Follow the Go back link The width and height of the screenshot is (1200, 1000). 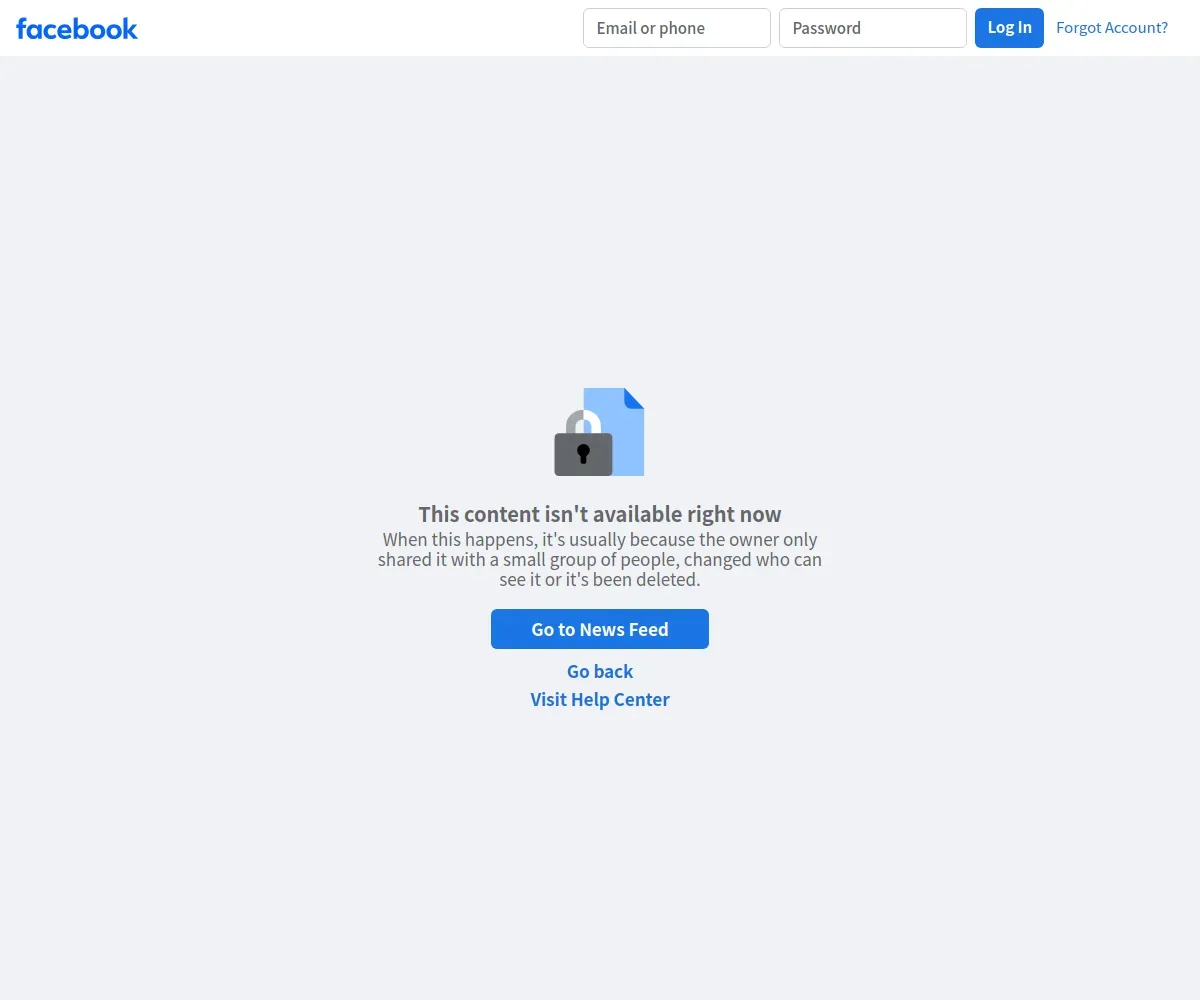click(x=600, y=671)
